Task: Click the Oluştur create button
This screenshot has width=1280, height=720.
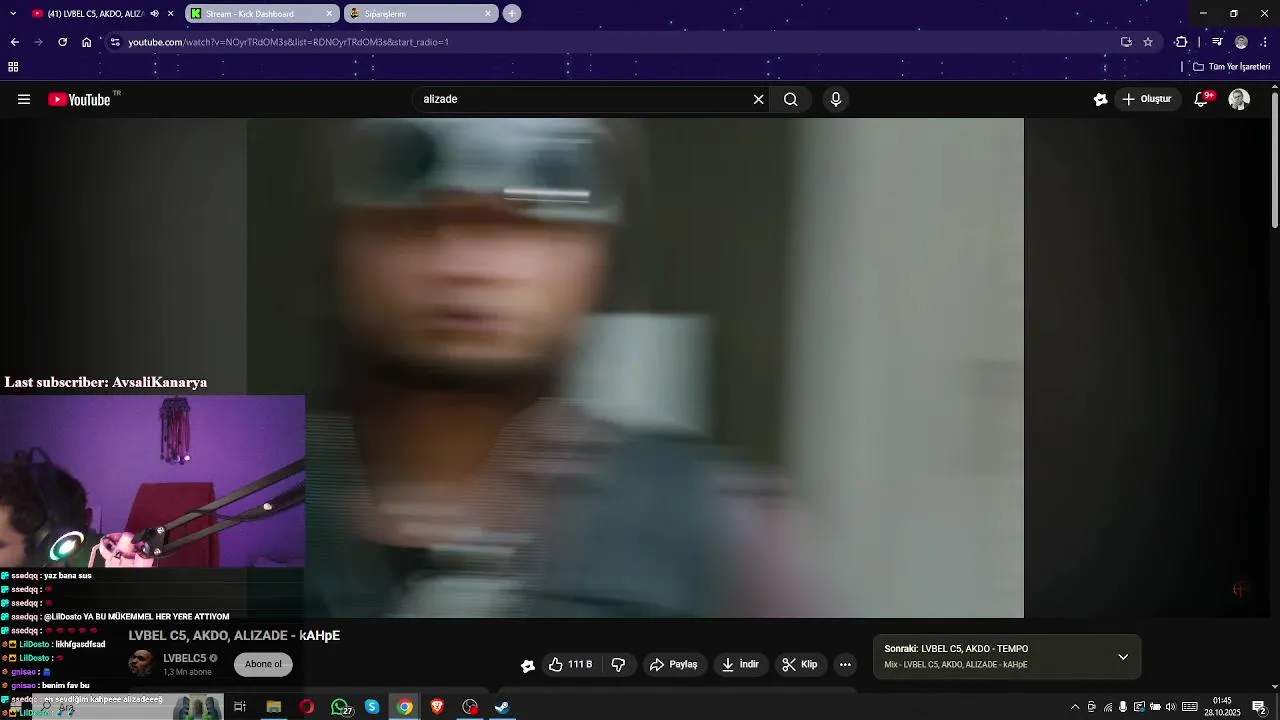Action: [1146, 99]
